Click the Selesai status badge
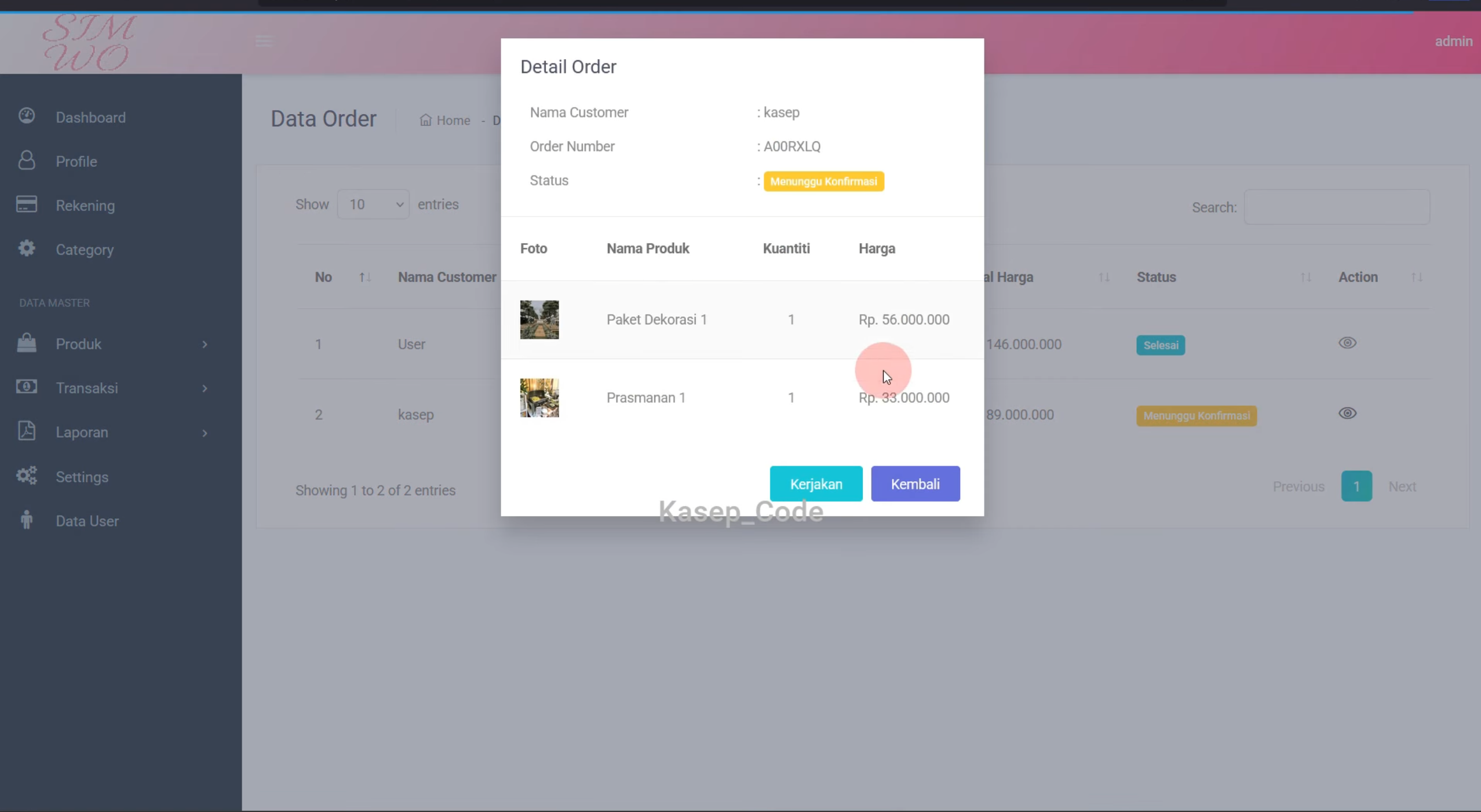 pyautogui.click(x=1160, y=345)
